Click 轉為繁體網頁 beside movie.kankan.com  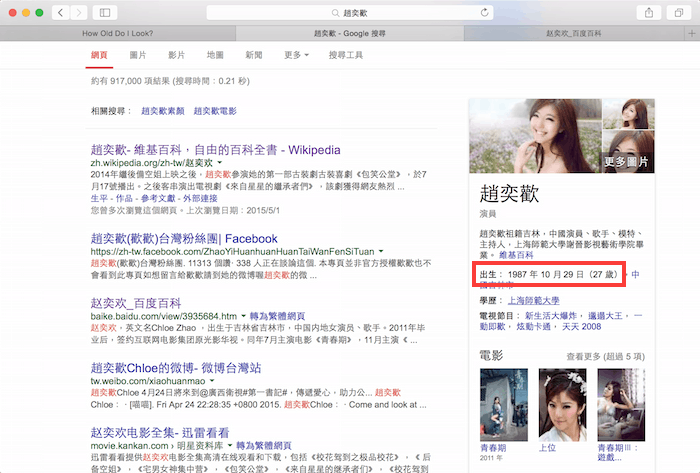(x=263, y=445)
